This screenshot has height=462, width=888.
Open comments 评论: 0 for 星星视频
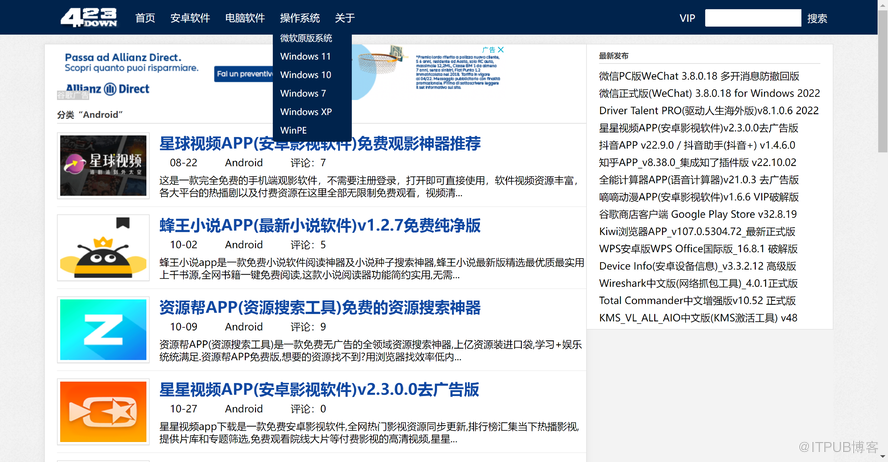(x=308, y=409)
